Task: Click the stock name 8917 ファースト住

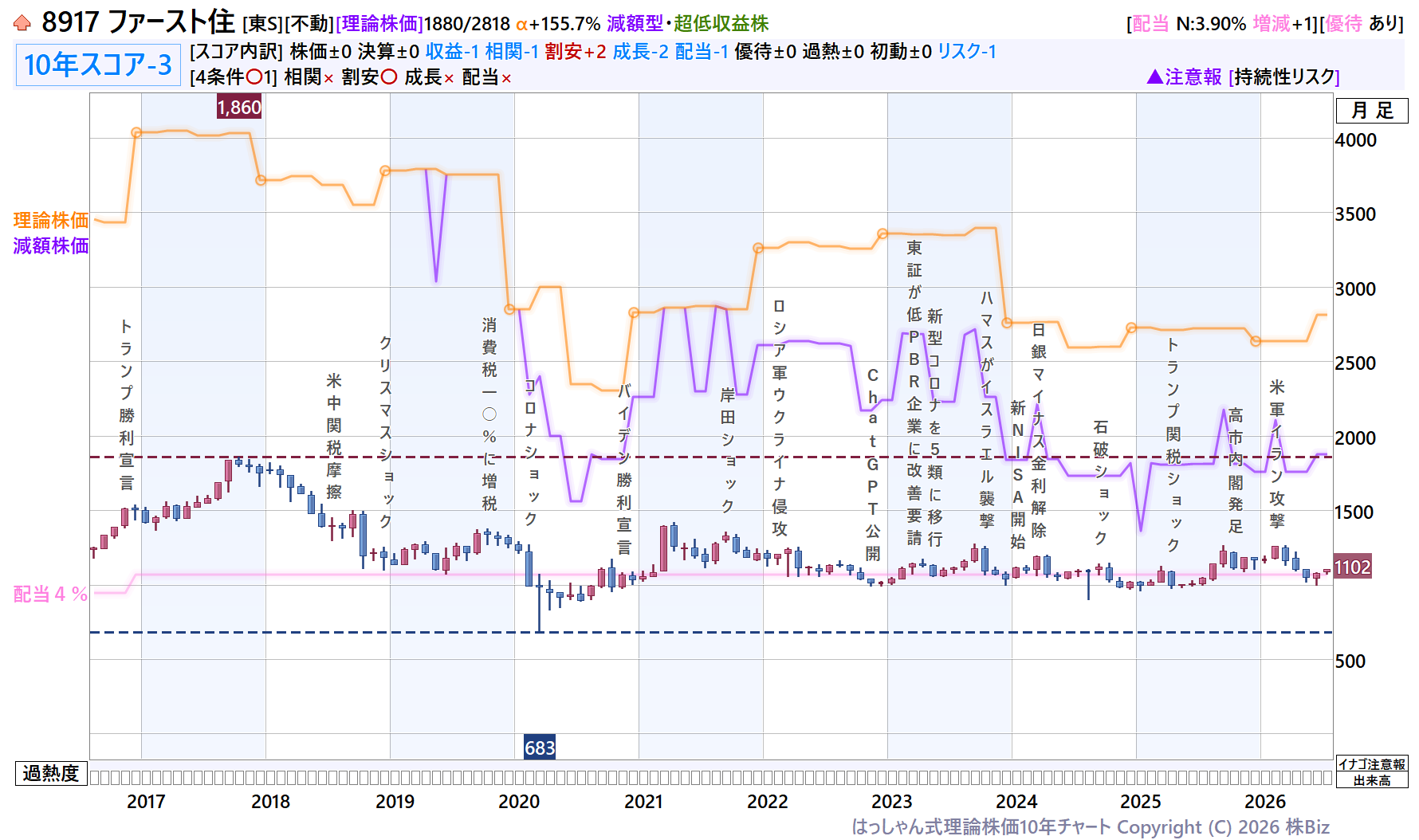Action: tap(138, 22)
